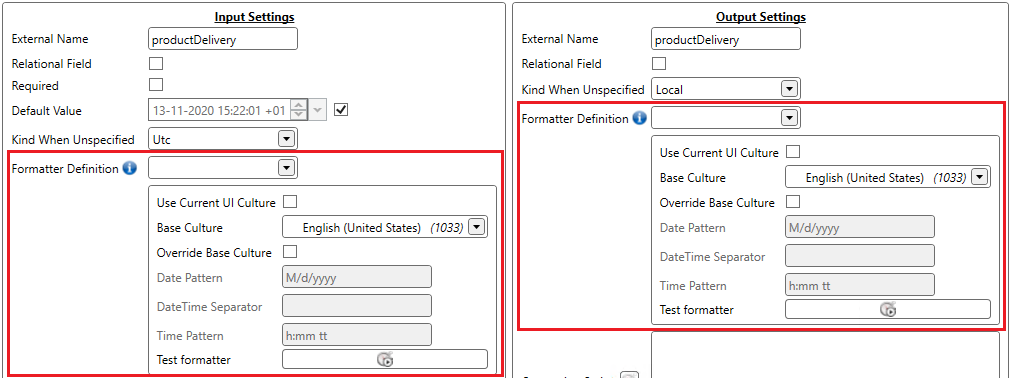This screenshot has height=378, width=1012.
Task: Click Default Value datetime stepper arrows
Action: point(298,110)
